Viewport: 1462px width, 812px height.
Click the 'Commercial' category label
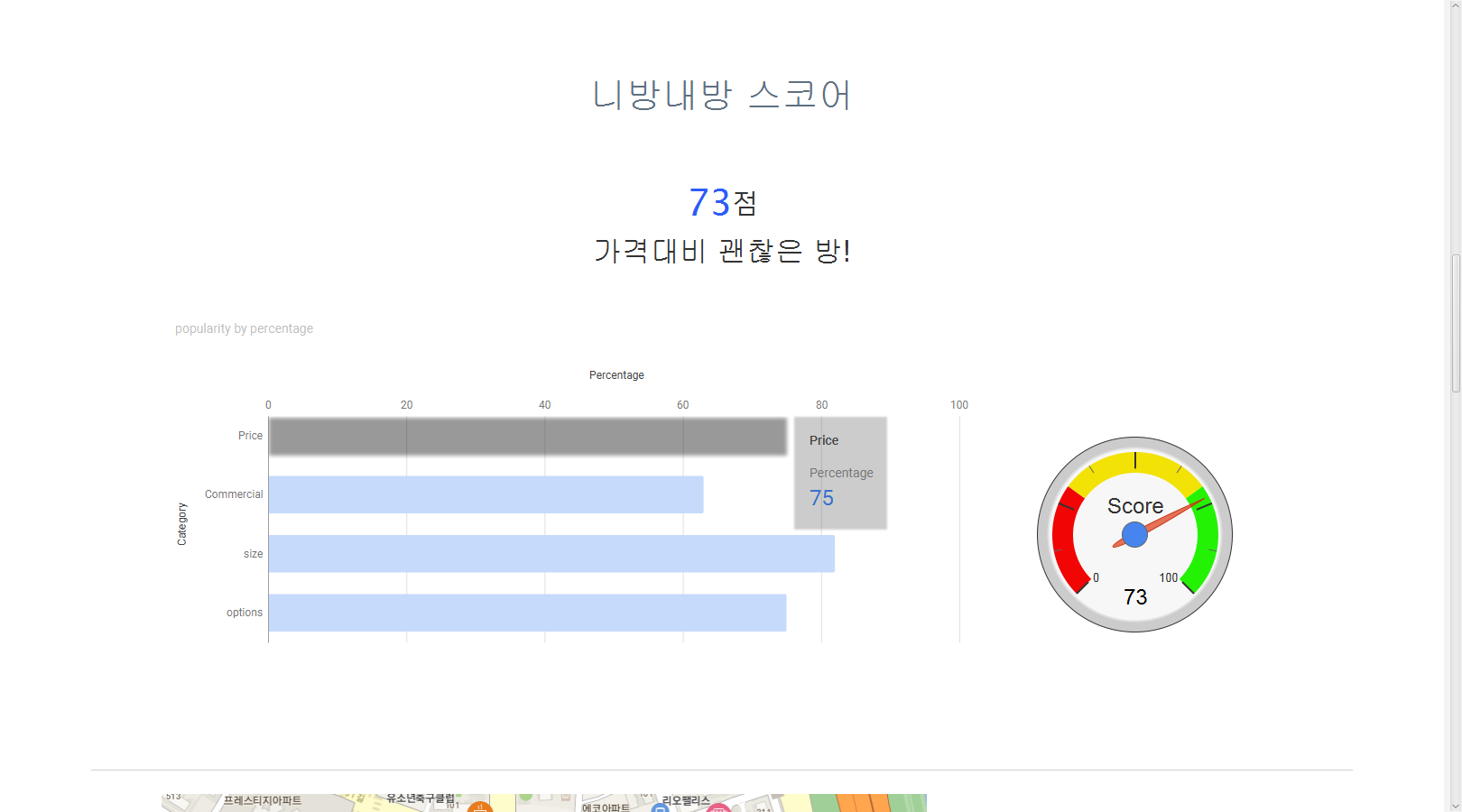click(x=234, y=494)
